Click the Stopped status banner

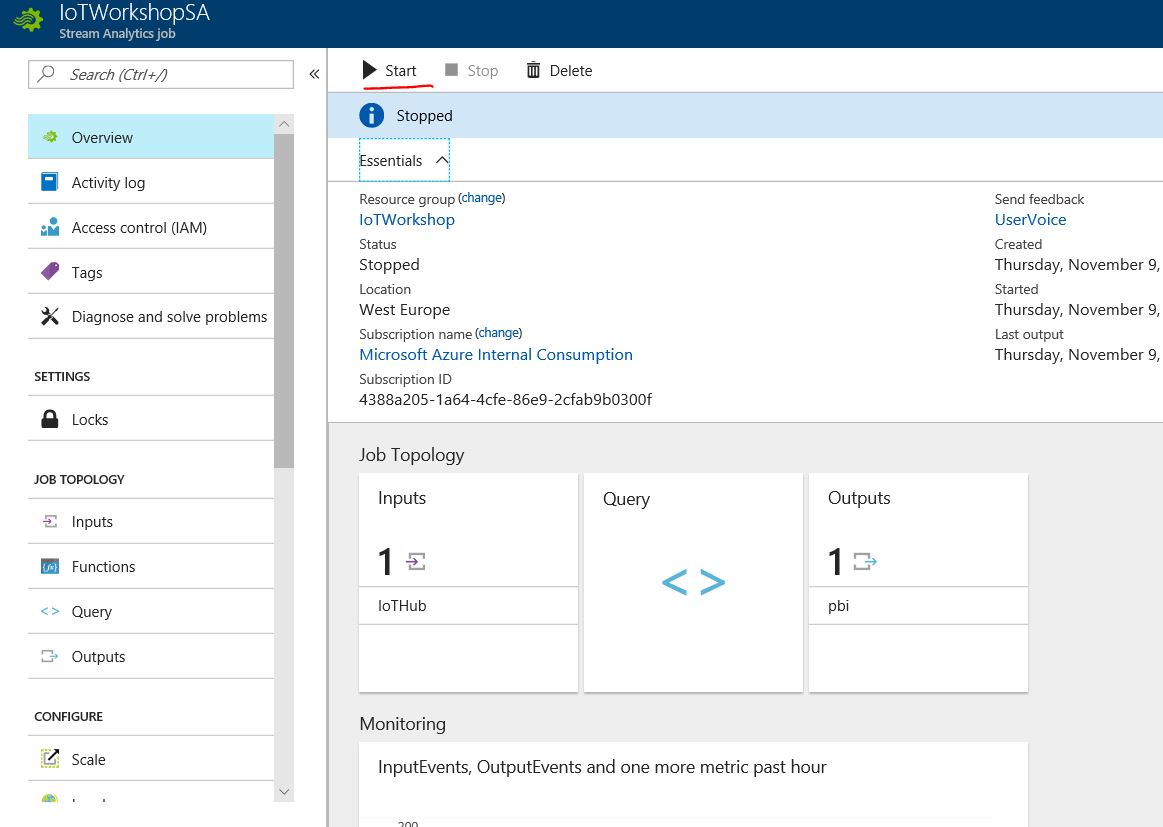pos(745,115)
